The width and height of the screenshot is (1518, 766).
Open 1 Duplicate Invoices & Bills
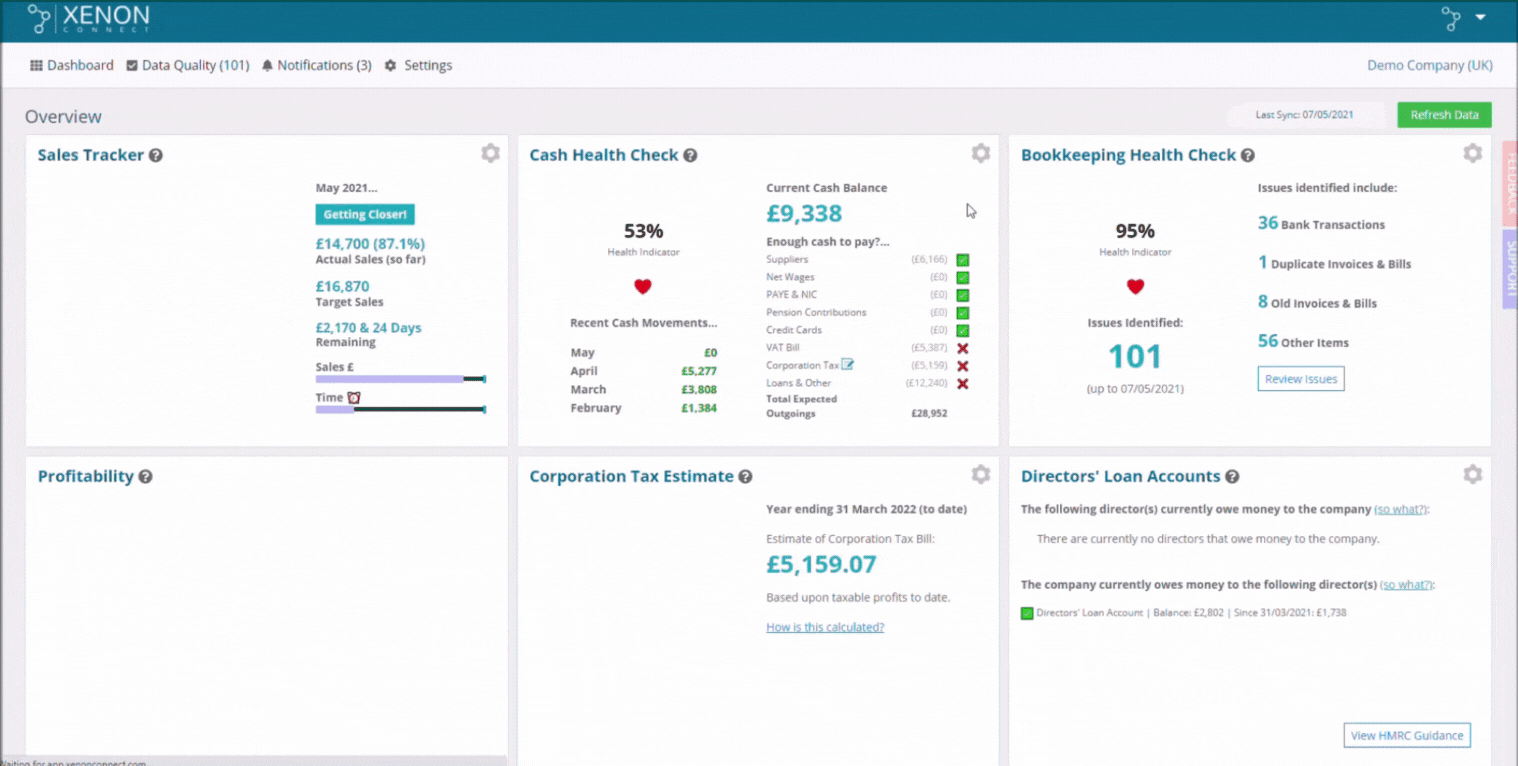pyautogui.click(x=1334, y=263)
